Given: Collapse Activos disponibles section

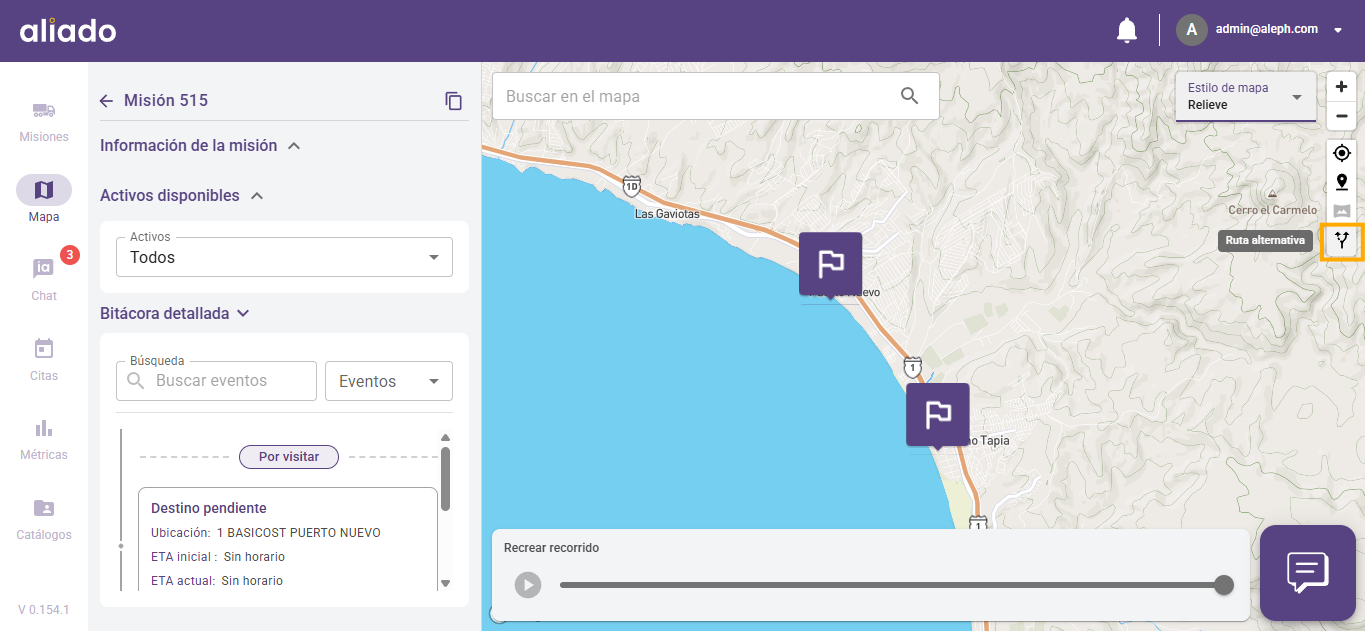Looking at the screenshot, I should [x=257, y=196].
